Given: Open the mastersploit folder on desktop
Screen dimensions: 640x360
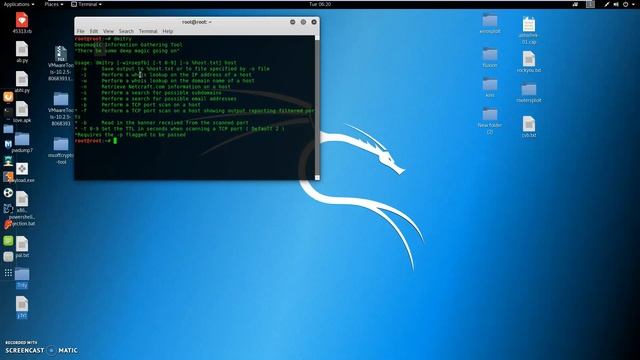Looking at the screenshot, I should click(529, 89).
